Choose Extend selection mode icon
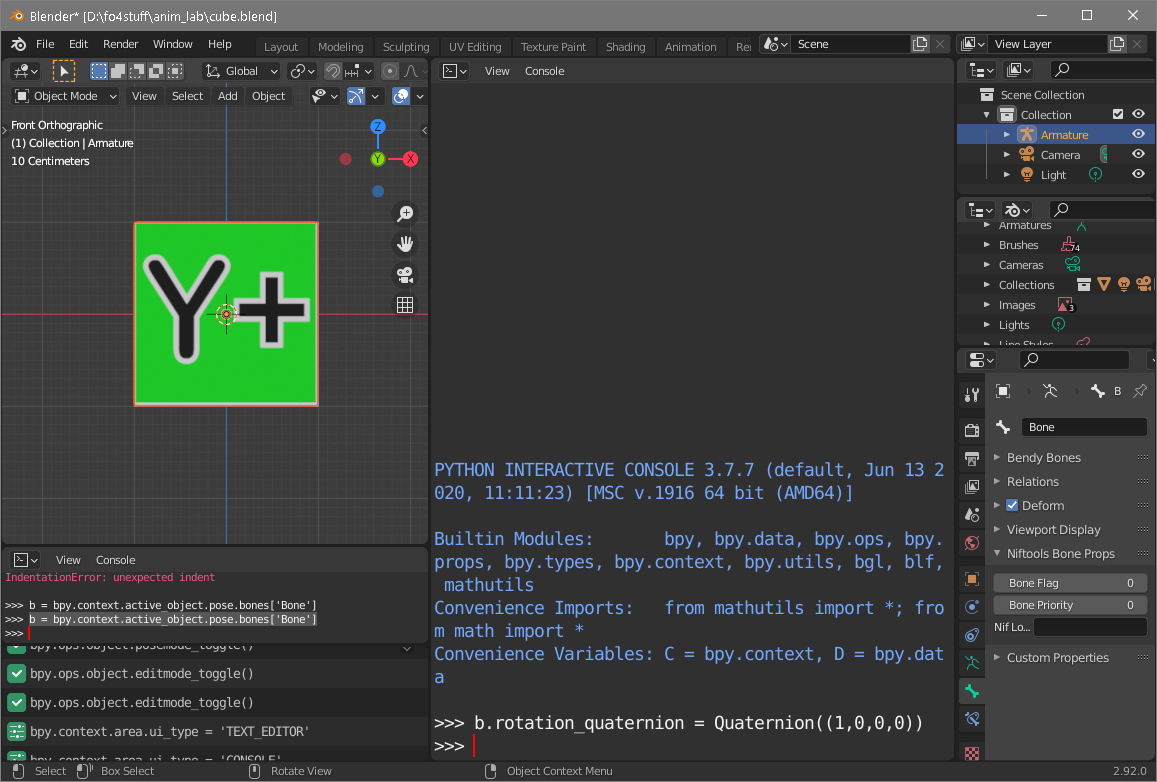Screen dimensions: 1157x782 117,71
